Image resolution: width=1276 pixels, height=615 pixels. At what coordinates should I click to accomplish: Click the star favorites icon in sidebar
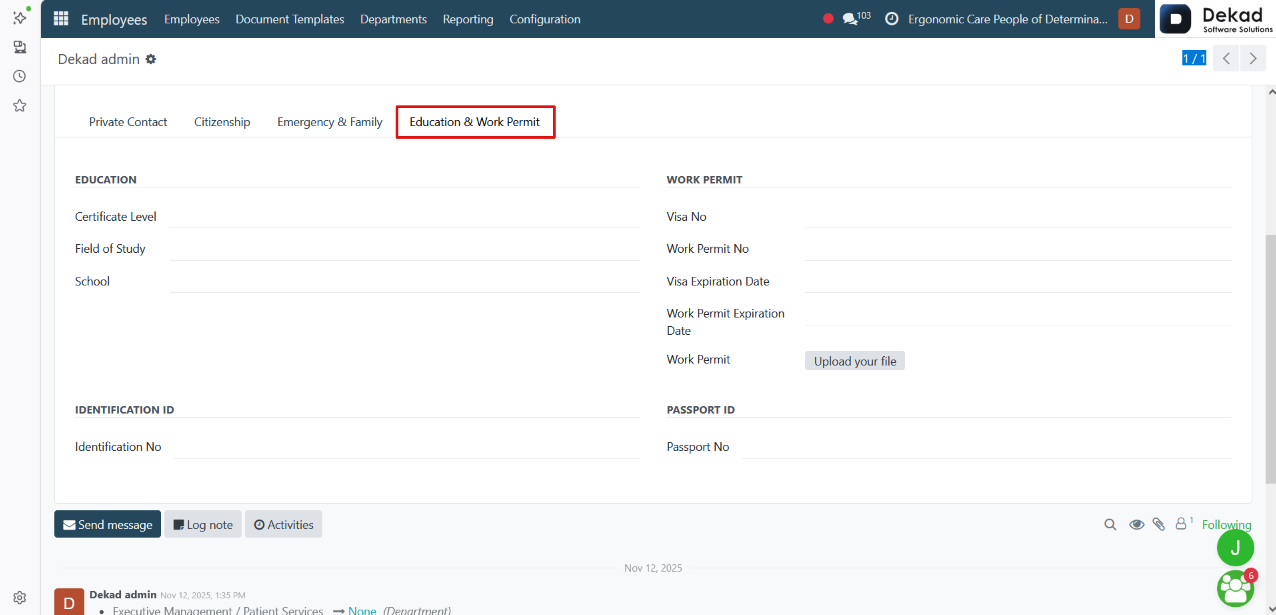point(19,105)
